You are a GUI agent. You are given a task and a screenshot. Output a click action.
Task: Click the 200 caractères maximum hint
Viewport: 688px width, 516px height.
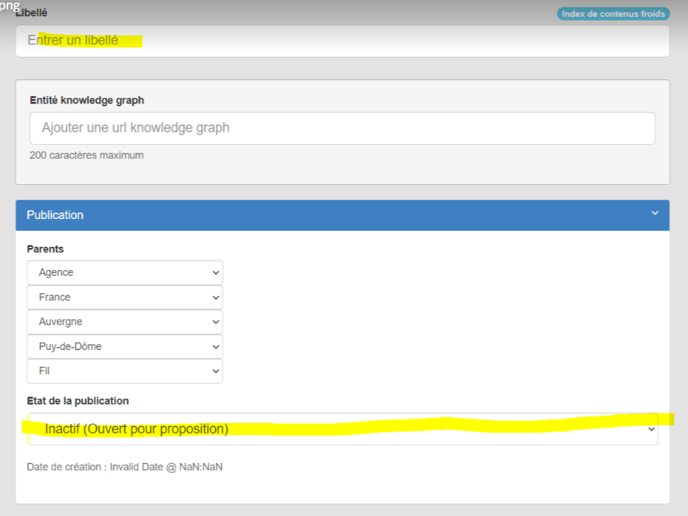[x=87, y=155]
